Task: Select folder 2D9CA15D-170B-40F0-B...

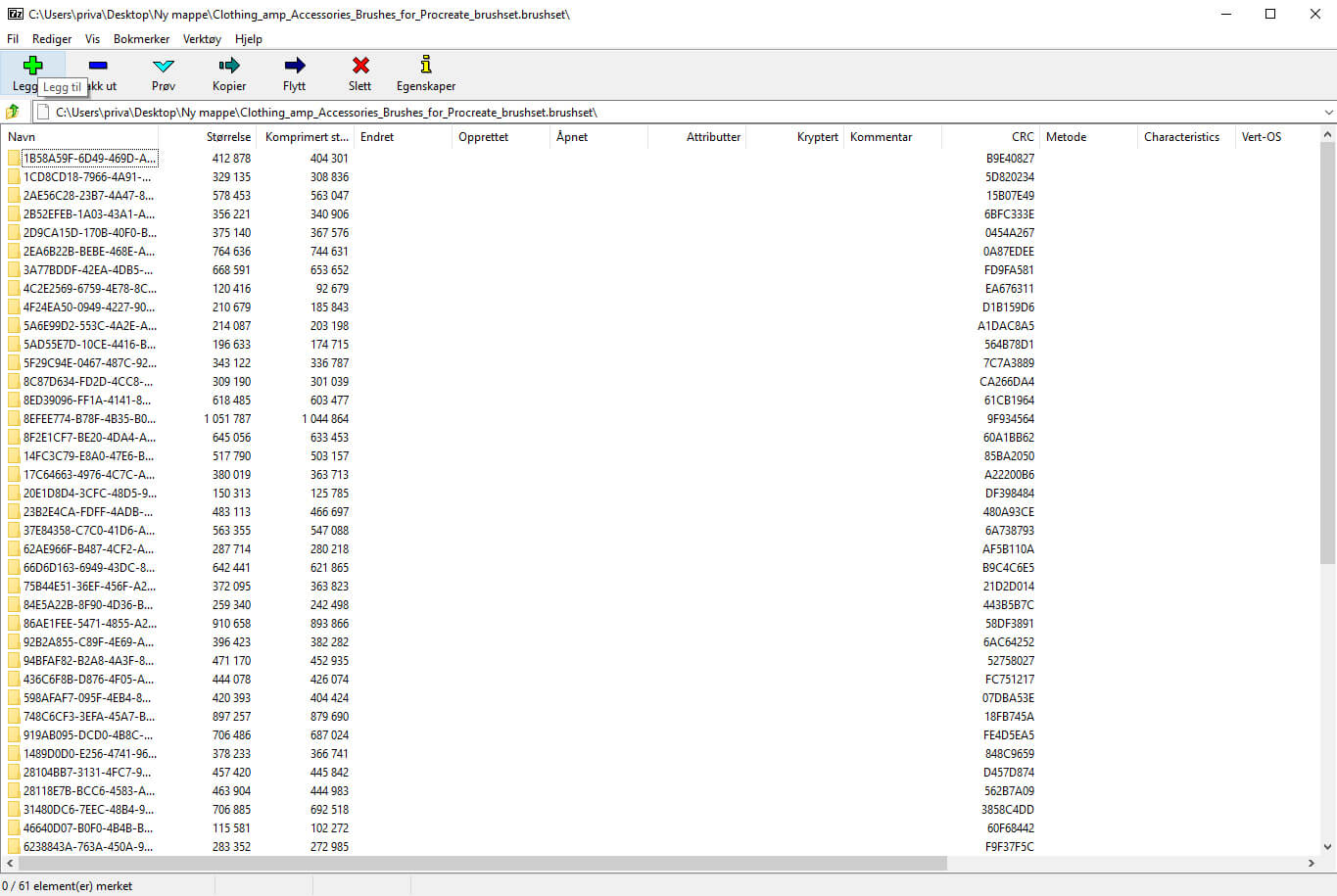Action: (89, 233)
